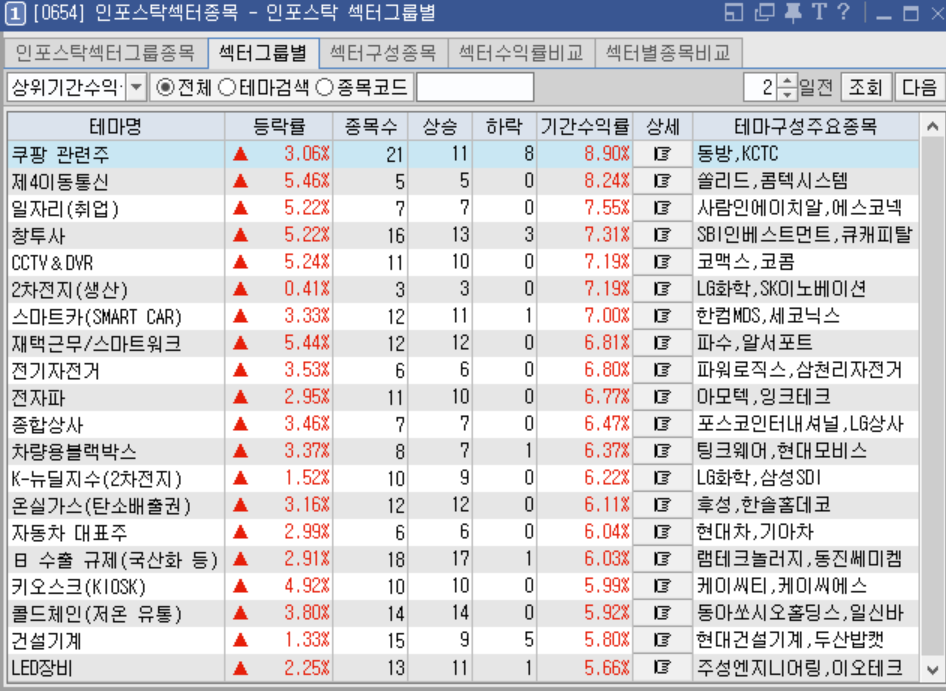The height and width of the screenshot is (691, 946).
Task: Sort by 하락 column header
Action: [504, 127]
